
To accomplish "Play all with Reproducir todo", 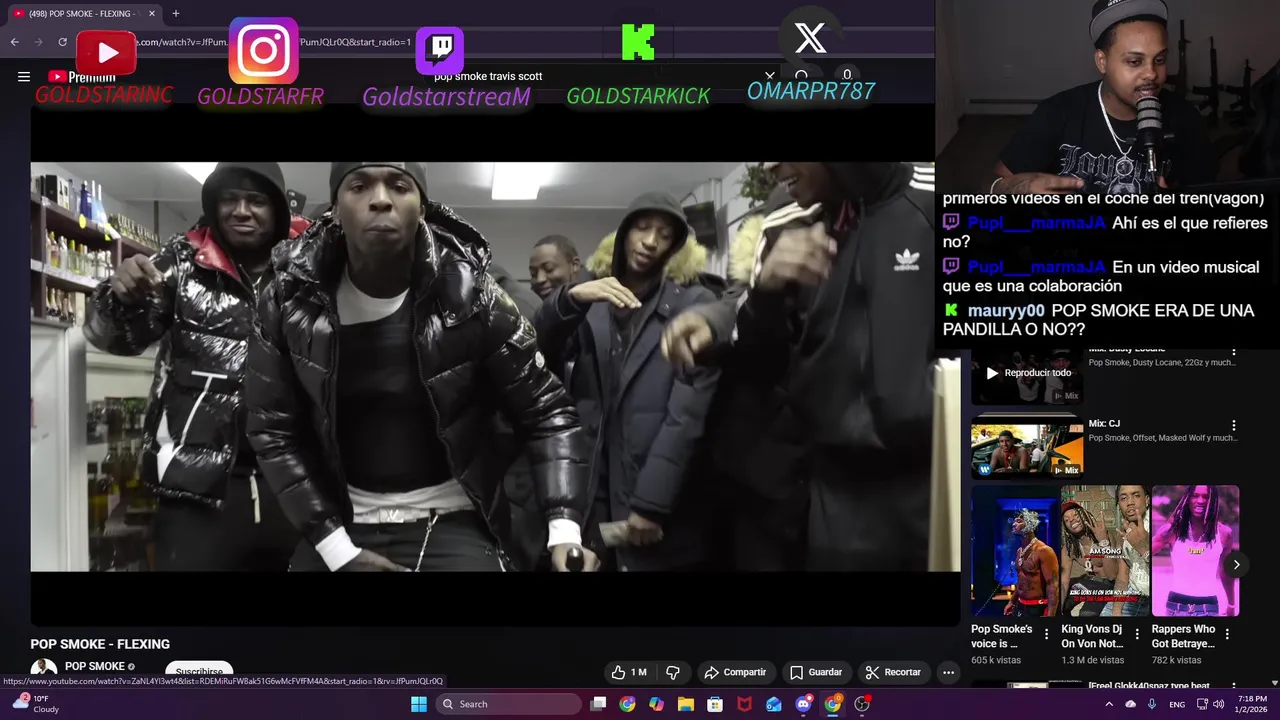I will [1029, 373].
